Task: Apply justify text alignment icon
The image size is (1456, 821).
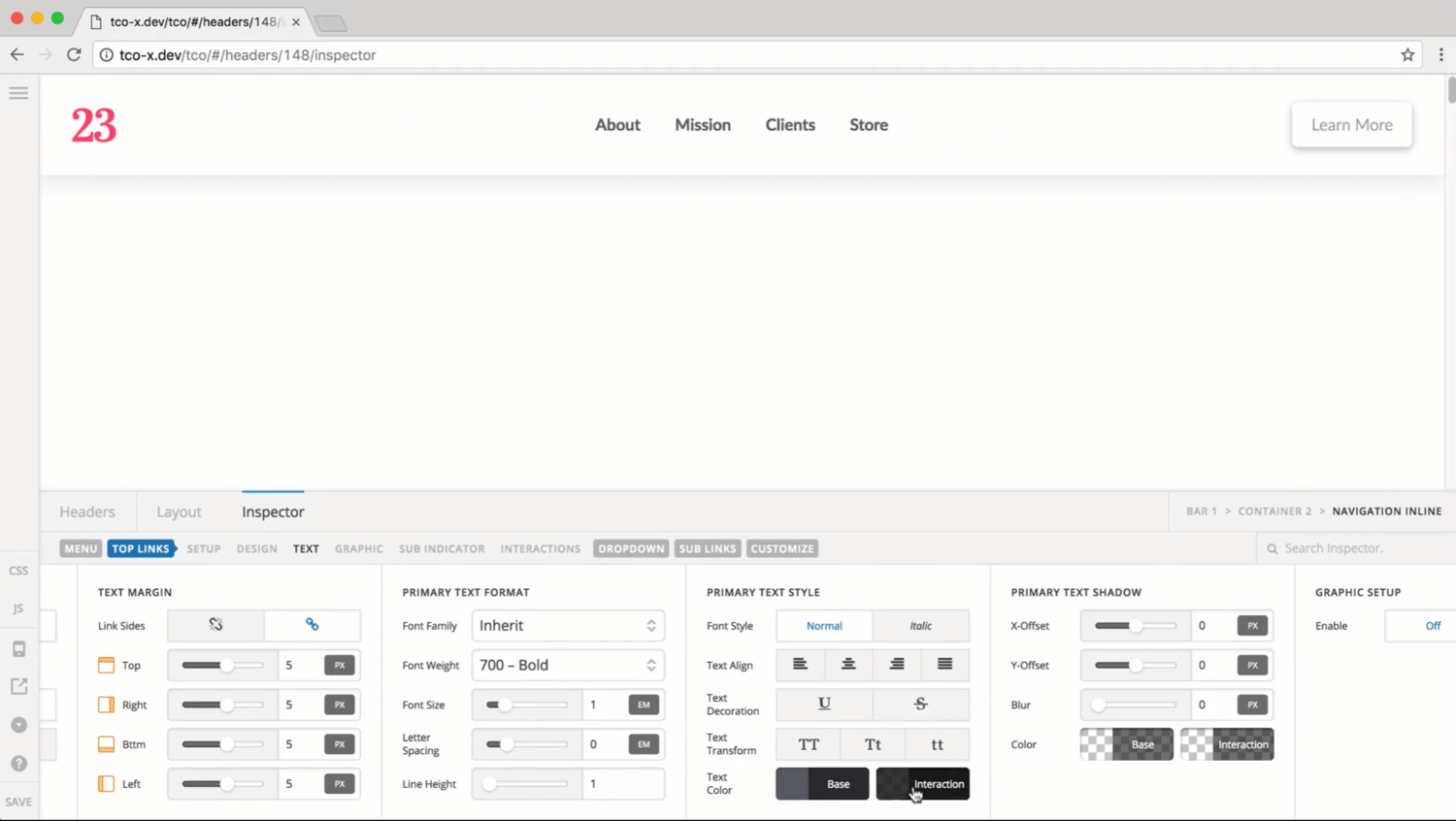Action: [x=944, y=665]
